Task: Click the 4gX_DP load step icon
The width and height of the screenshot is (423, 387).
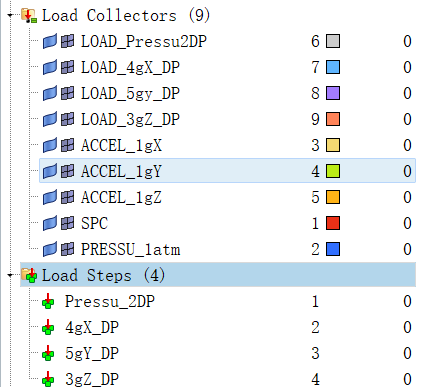Action: click(48, 327)
